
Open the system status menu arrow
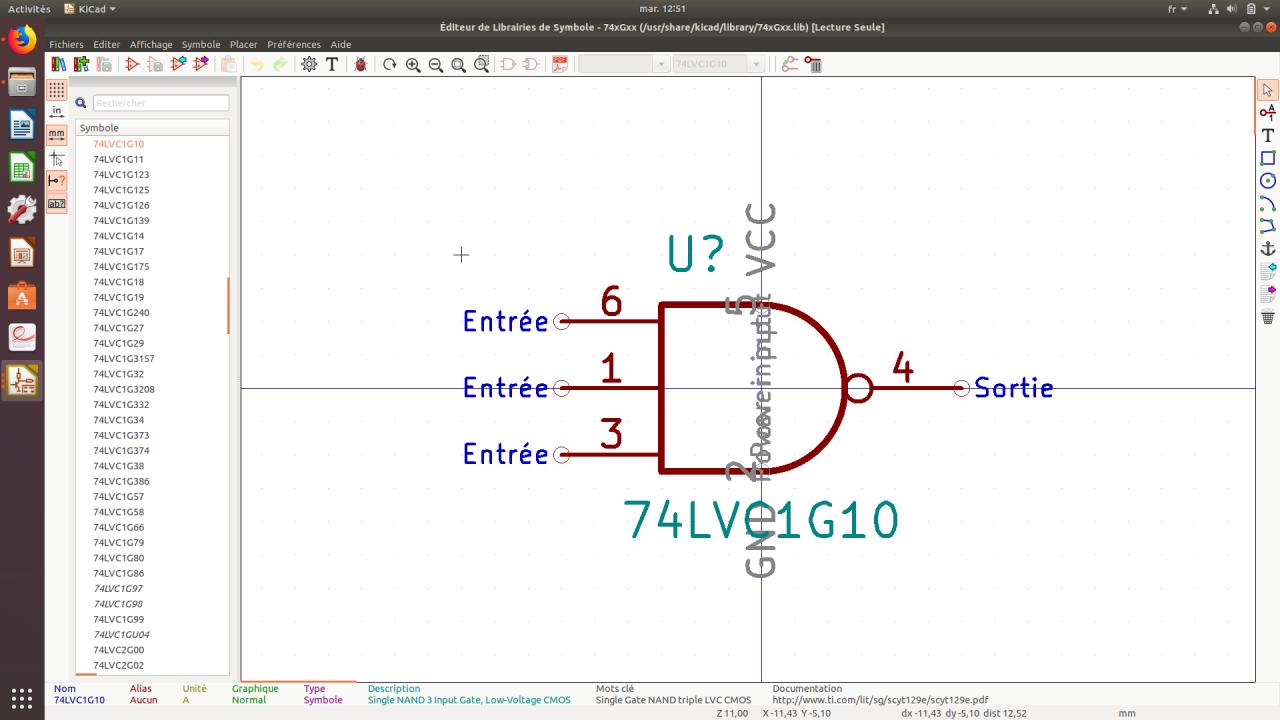[1266, 9]
